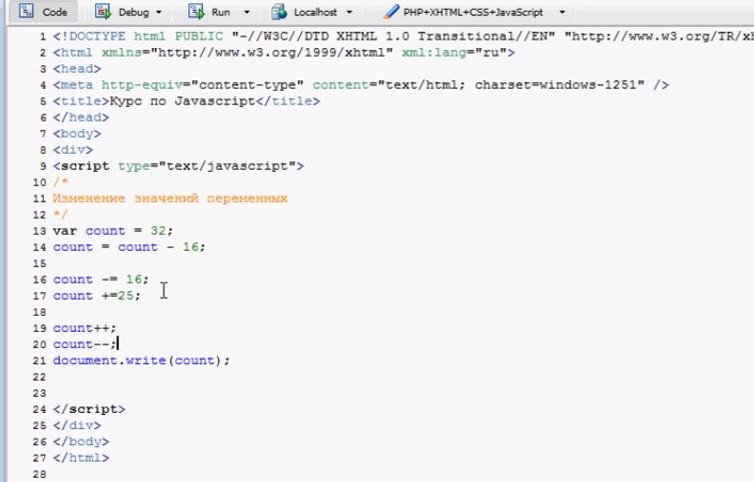Click script type="text/javascript" tag

click(178, 166)
